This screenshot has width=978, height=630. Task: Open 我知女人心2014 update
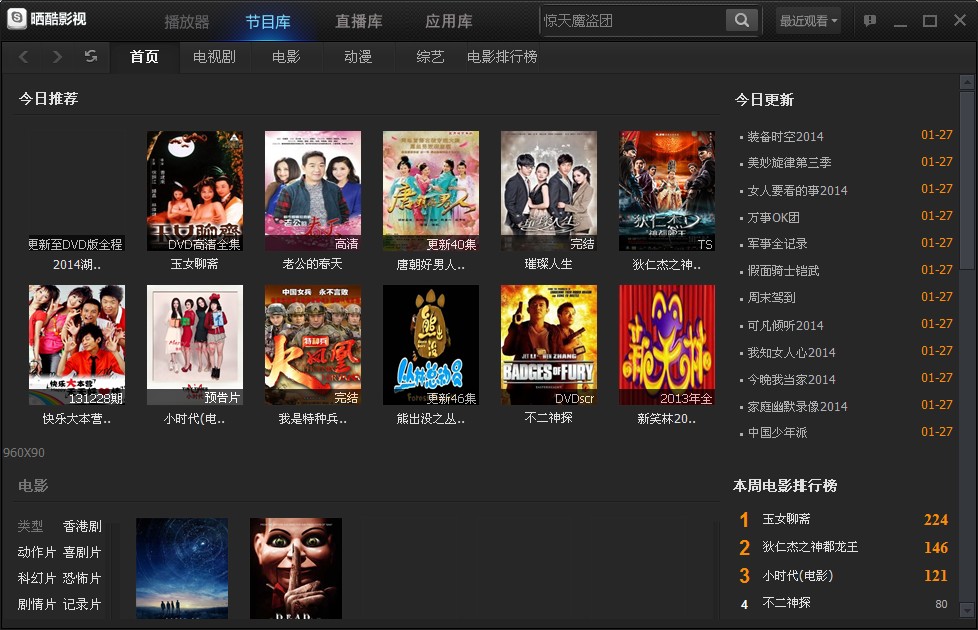(x=791, y=352)
